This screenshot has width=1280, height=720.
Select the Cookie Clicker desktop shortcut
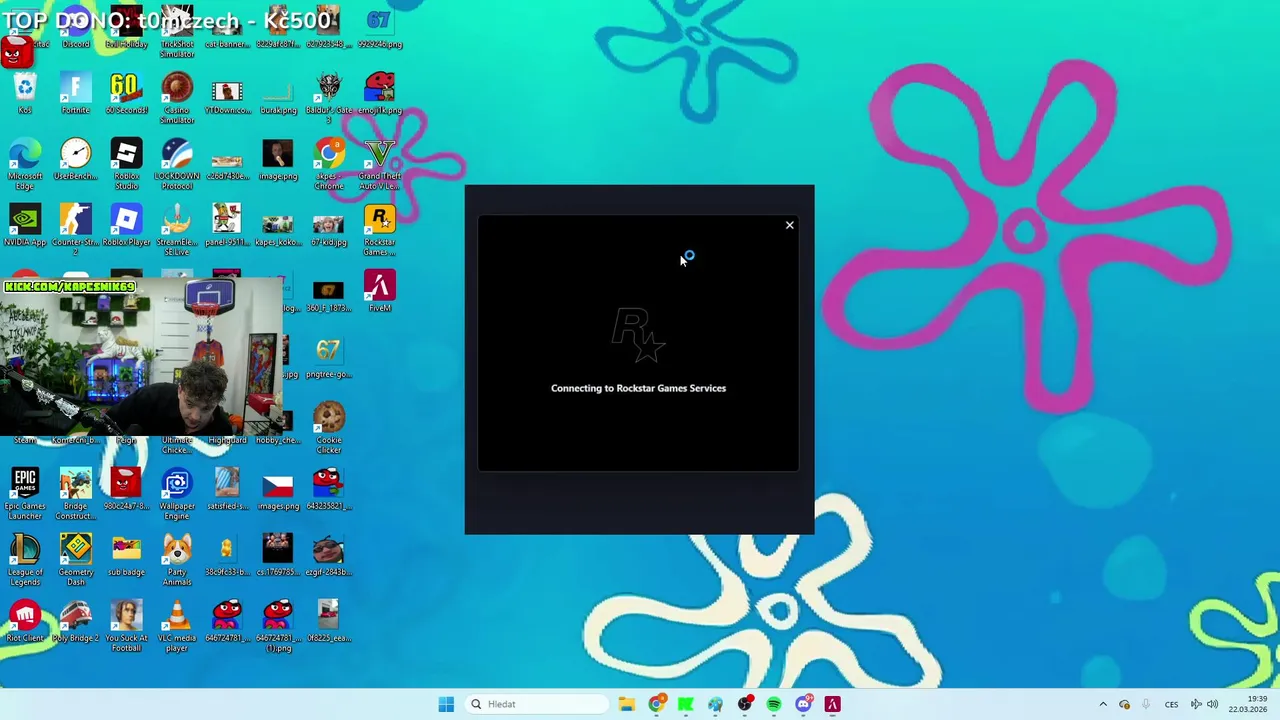pyautogui.click(x=328, y=428)
